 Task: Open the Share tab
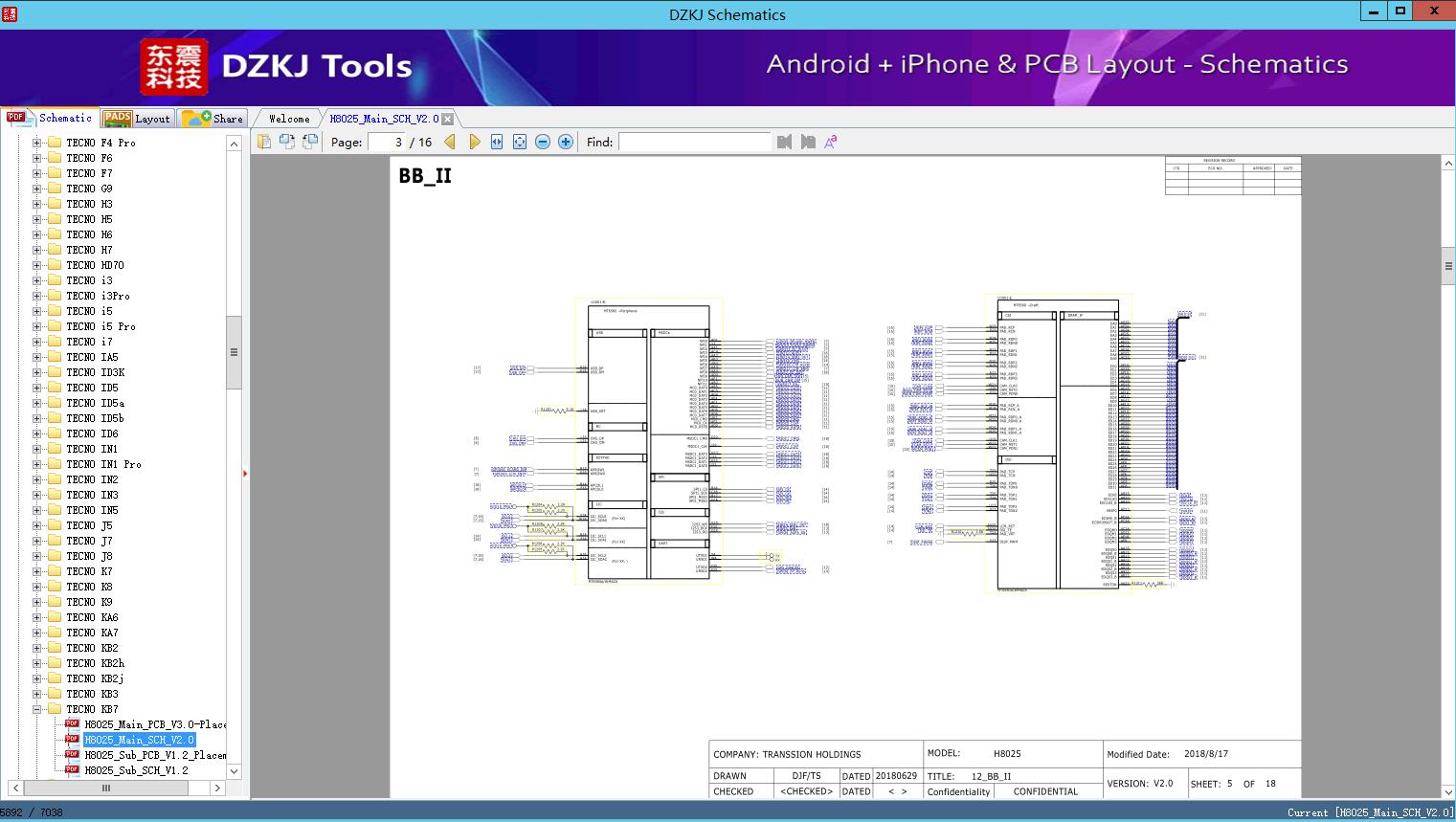[213, 119]
